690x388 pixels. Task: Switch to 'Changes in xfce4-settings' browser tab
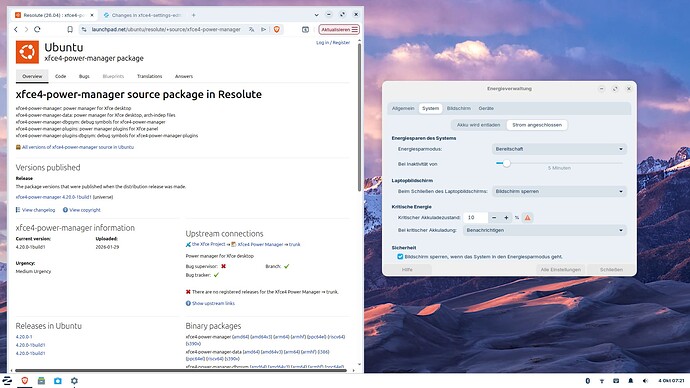pos(142,15)
